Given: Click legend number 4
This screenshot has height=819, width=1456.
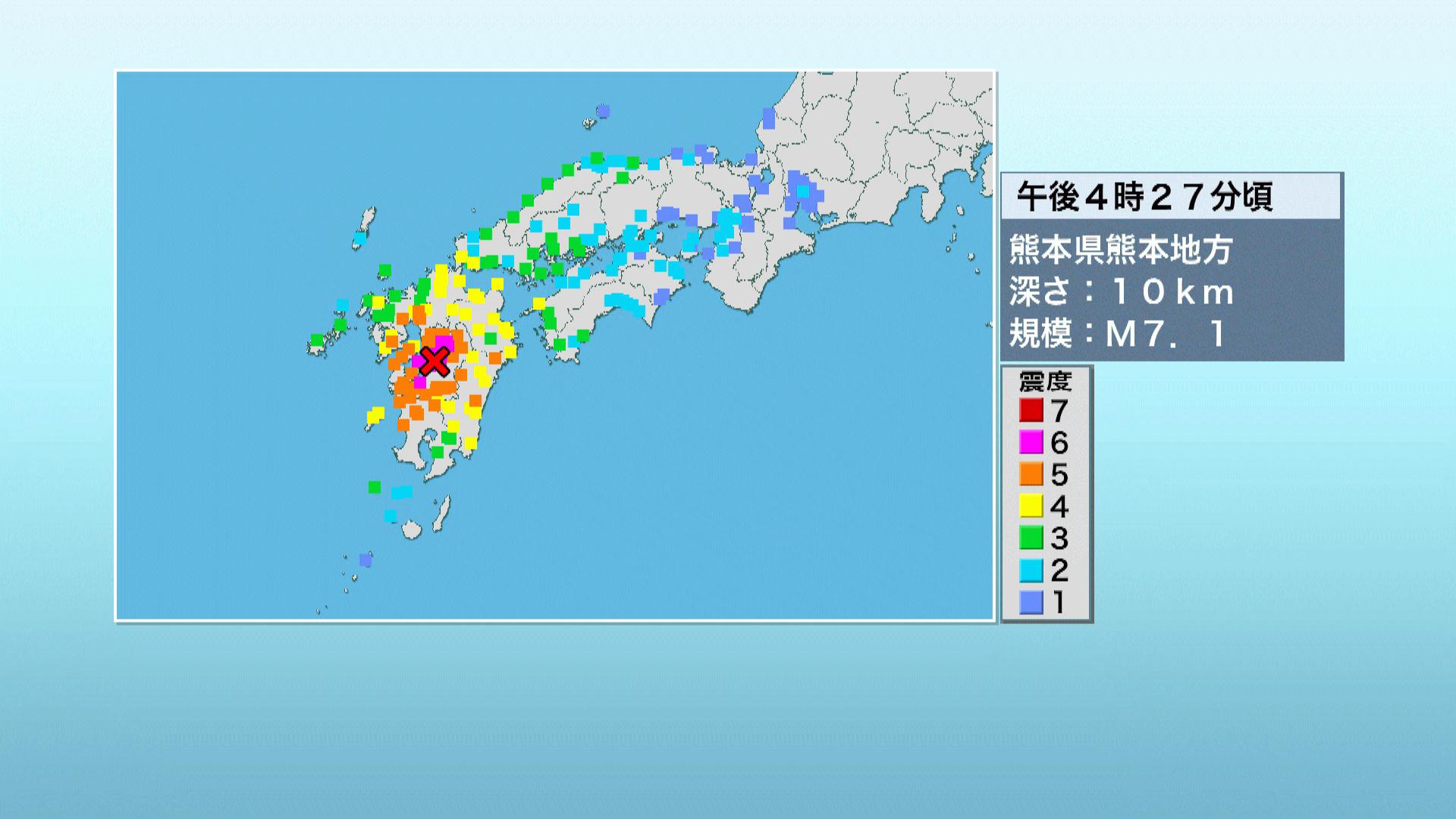Looking at the screenshot, I should pyautogui.click(x=1059, y=507).
